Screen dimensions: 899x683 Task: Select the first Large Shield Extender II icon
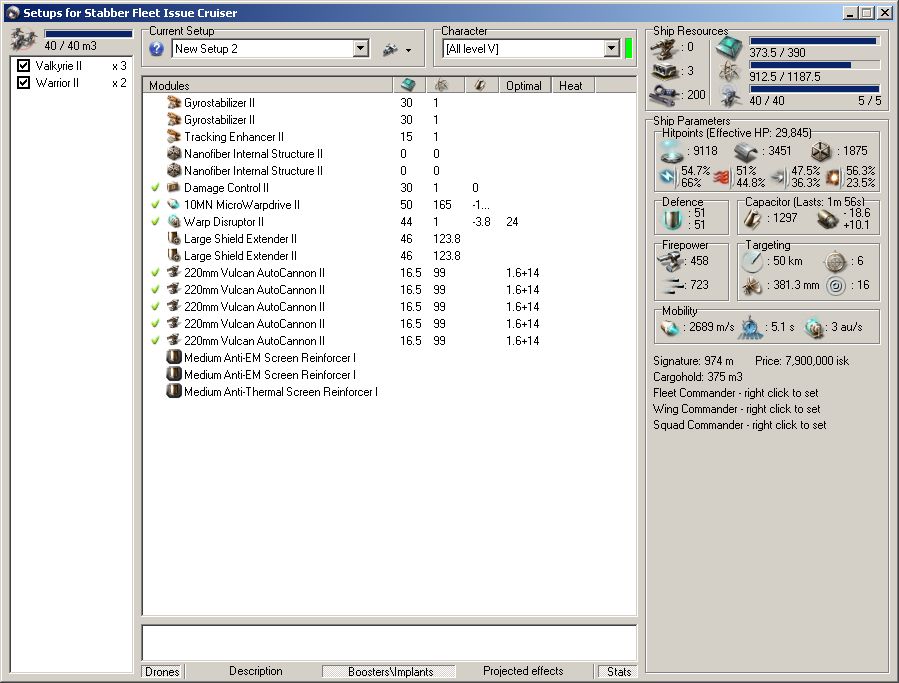point(174,239)
